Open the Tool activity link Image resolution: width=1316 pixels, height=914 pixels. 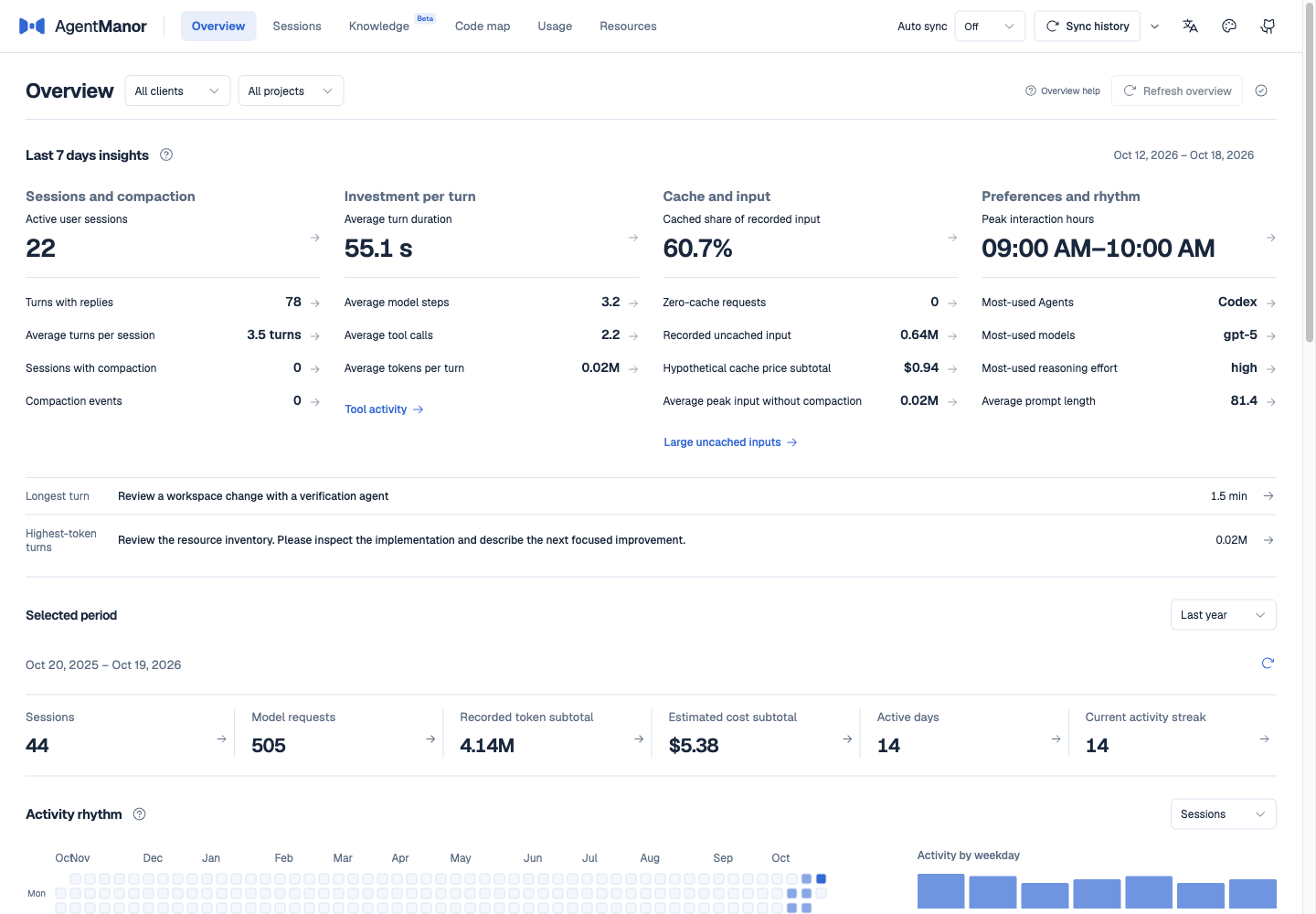point(384,409)
